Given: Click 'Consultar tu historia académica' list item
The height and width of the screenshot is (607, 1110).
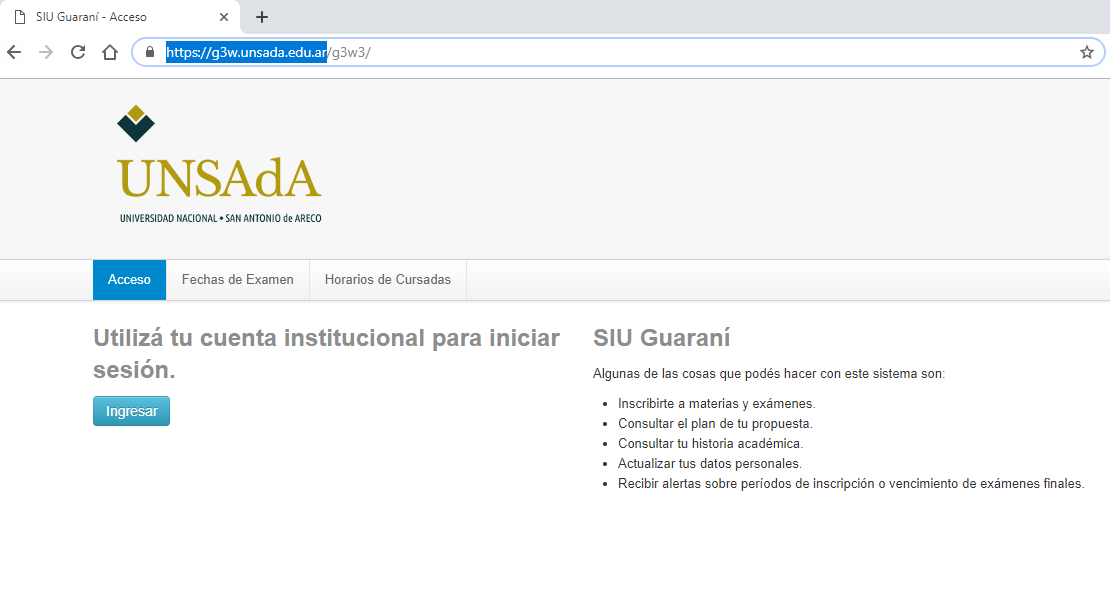Looking at the screenshot, I should [710, 443].
